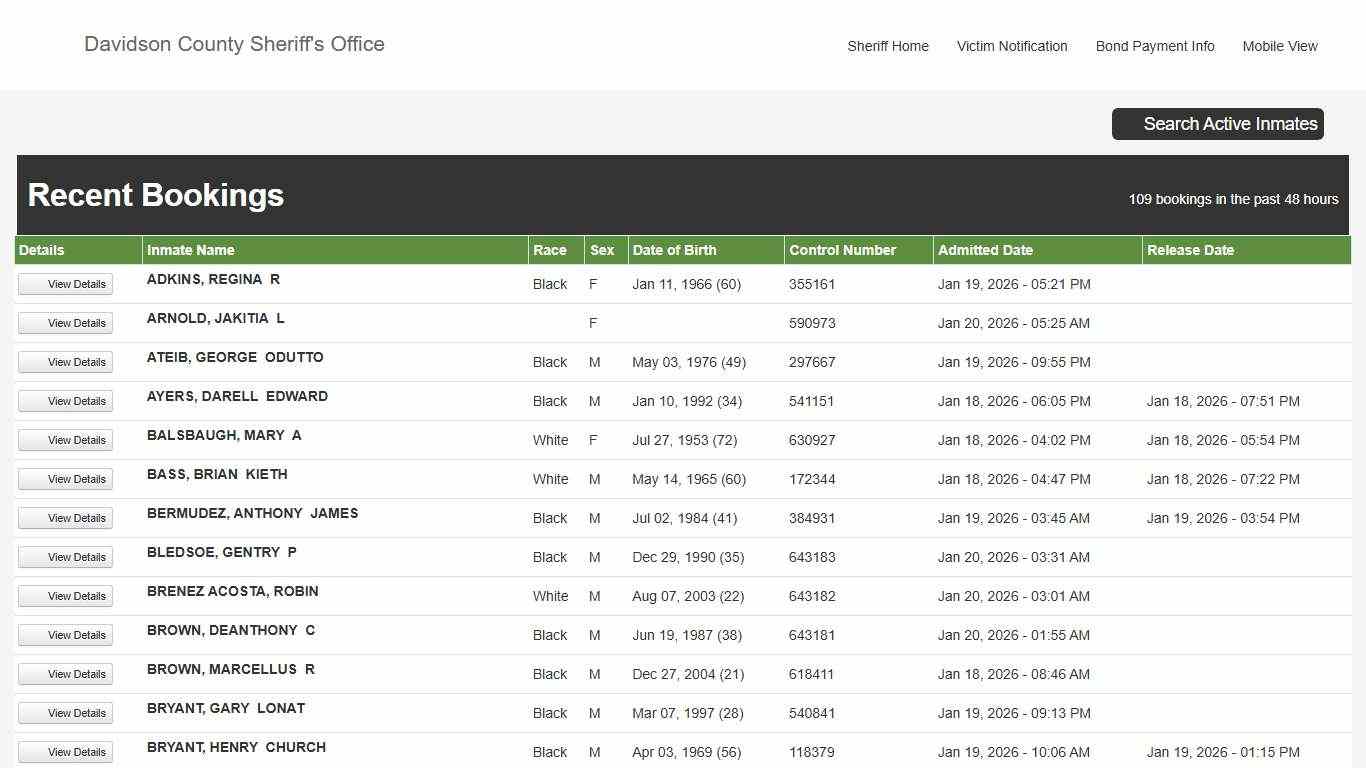Click the Search Active Inmates button
The width and height of the screenshot is (1366, 768).
[x=1217, y=124]
